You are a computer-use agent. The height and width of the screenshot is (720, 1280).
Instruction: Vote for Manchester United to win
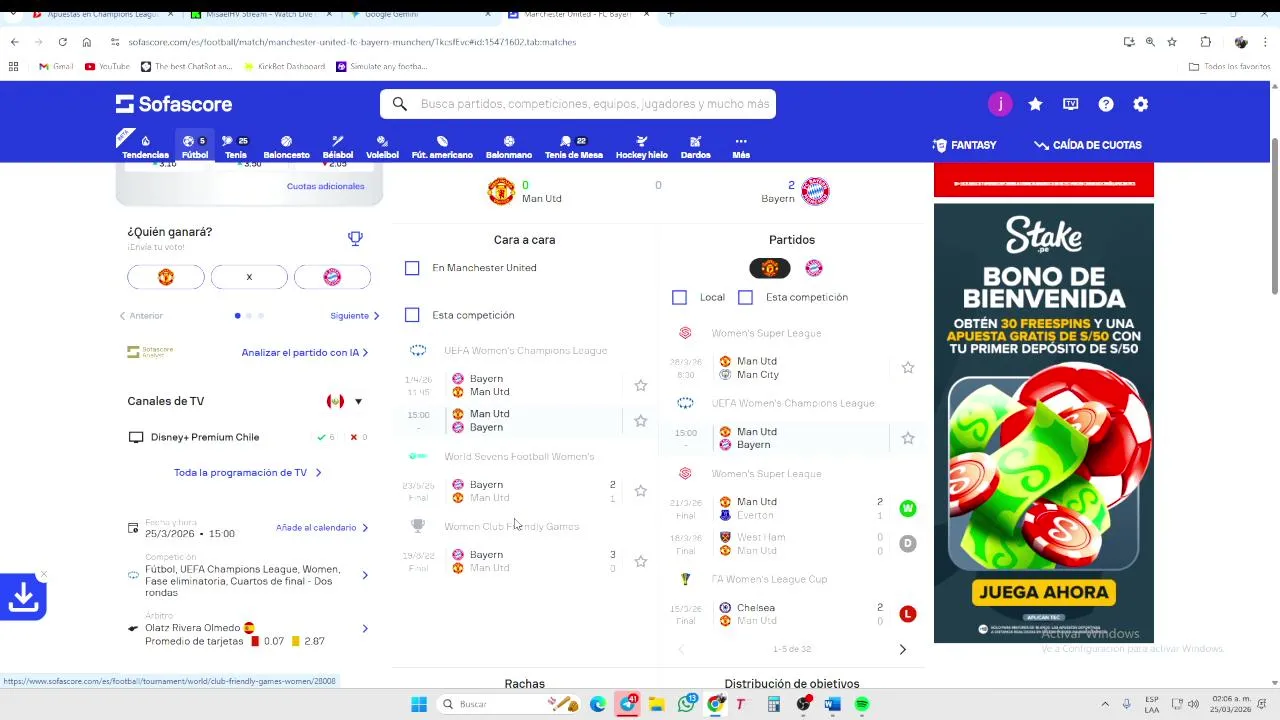tap(166, 277)
